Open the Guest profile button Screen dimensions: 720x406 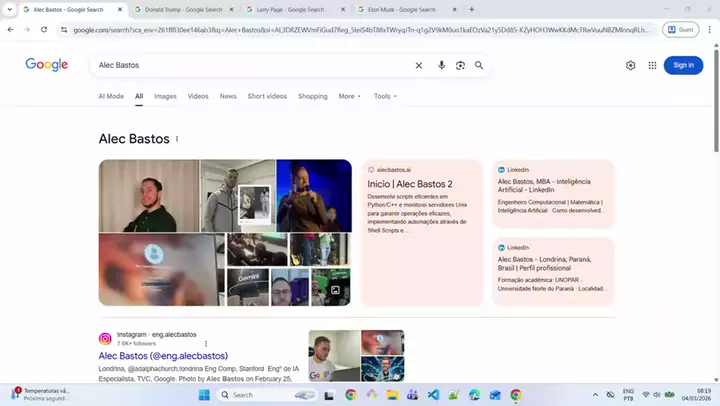click(682, 29)
